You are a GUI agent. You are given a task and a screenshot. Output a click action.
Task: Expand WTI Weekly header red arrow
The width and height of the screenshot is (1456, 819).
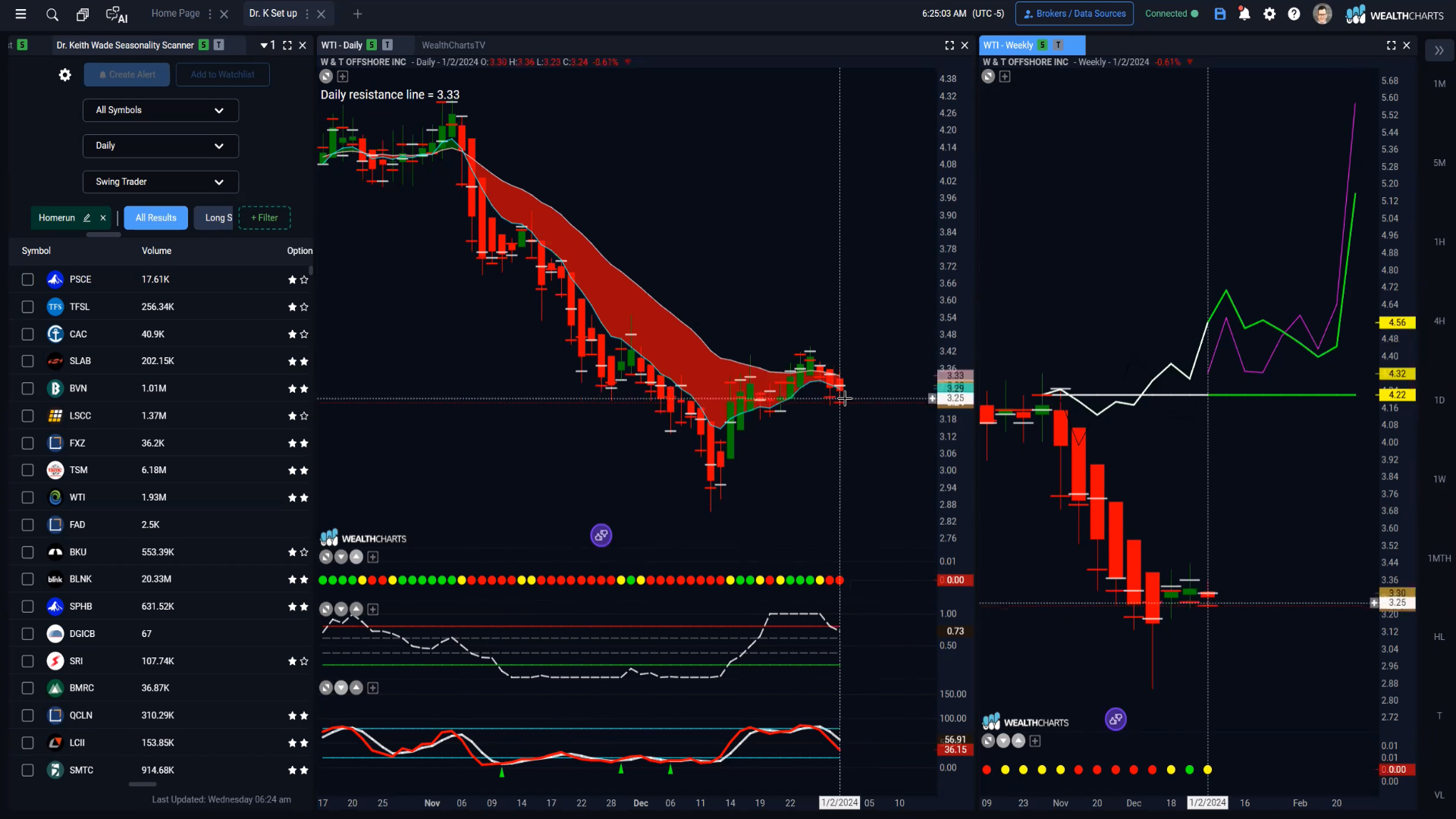[x=1190, y=62]
